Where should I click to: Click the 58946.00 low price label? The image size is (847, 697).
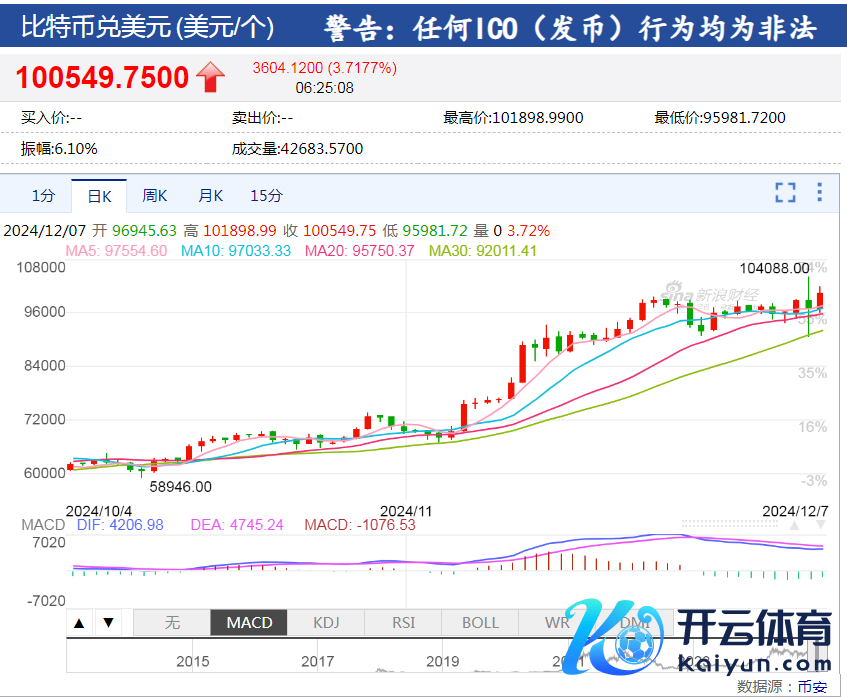click(181, 487)
